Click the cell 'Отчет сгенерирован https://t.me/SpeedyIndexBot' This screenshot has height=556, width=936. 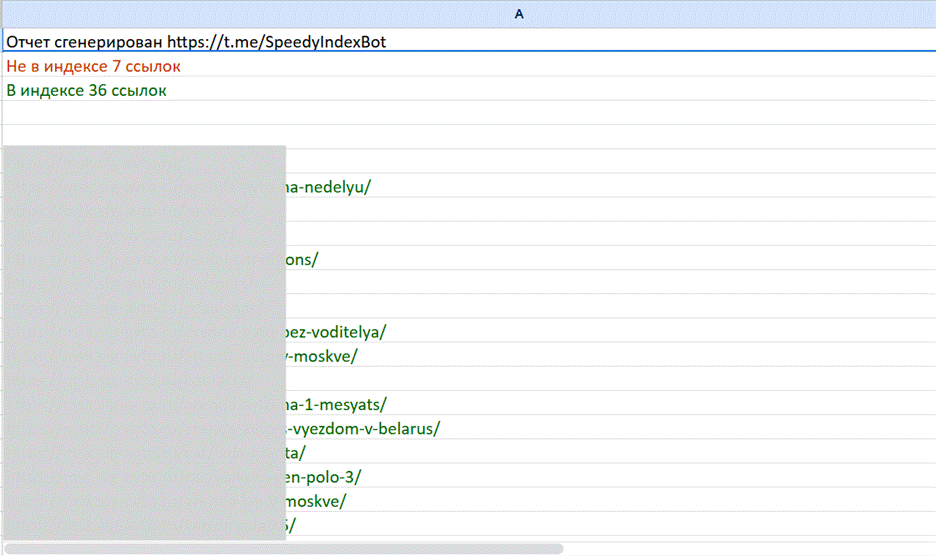[x=469, y=42]
